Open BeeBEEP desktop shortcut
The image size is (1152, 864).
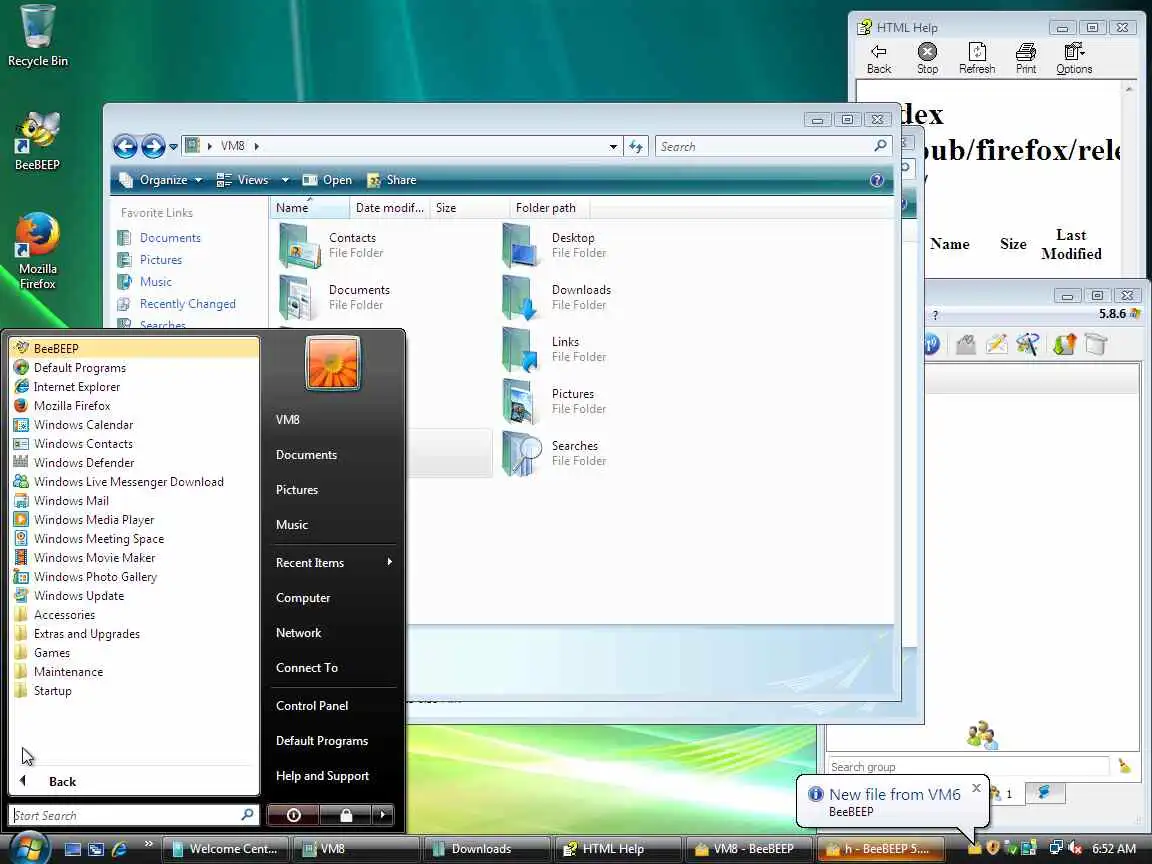pos(37,141)
